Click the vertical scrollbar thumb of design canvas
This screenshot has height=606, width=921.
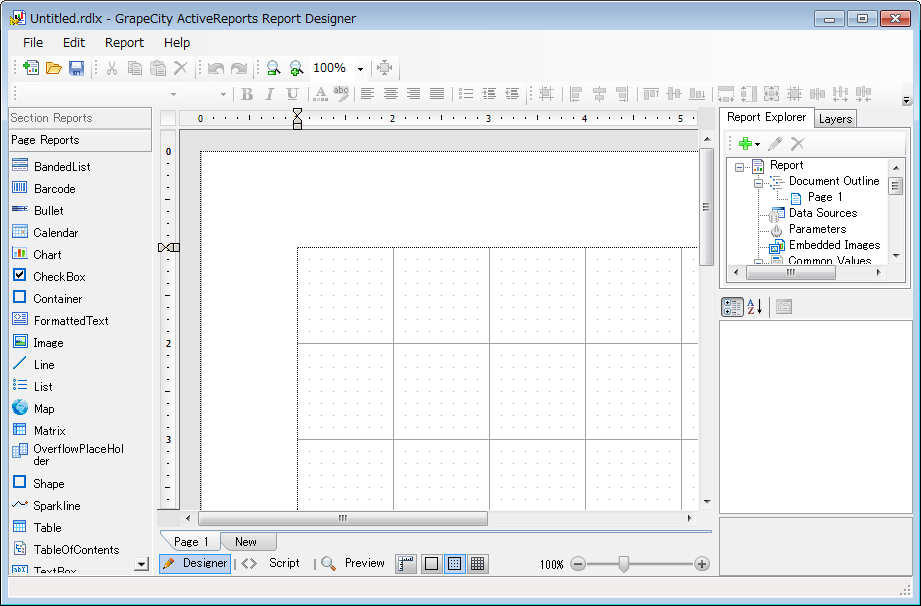[707, 207]
